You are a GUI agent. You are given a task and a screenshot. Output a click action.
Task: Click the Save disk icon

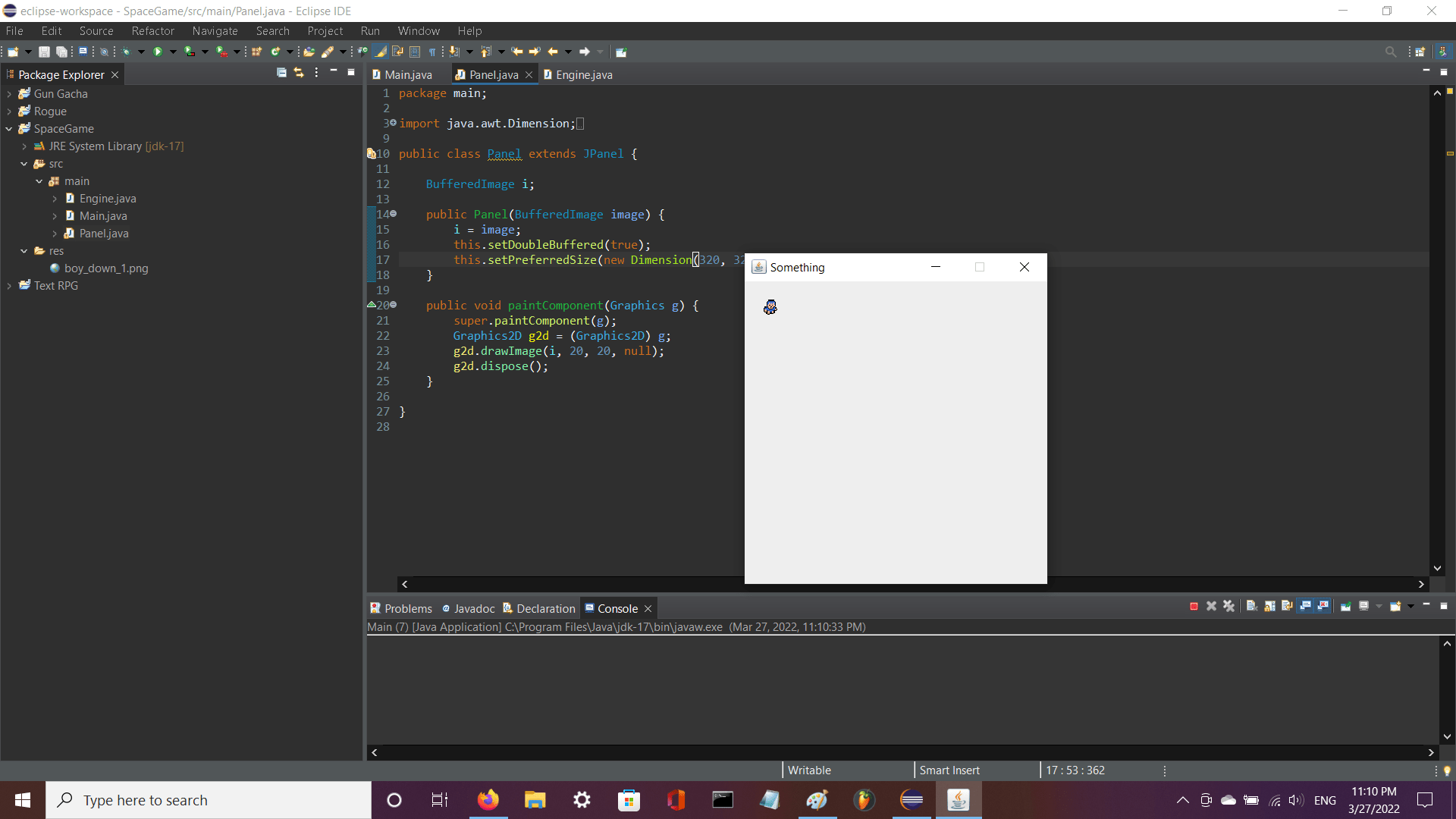click(44, 52)
